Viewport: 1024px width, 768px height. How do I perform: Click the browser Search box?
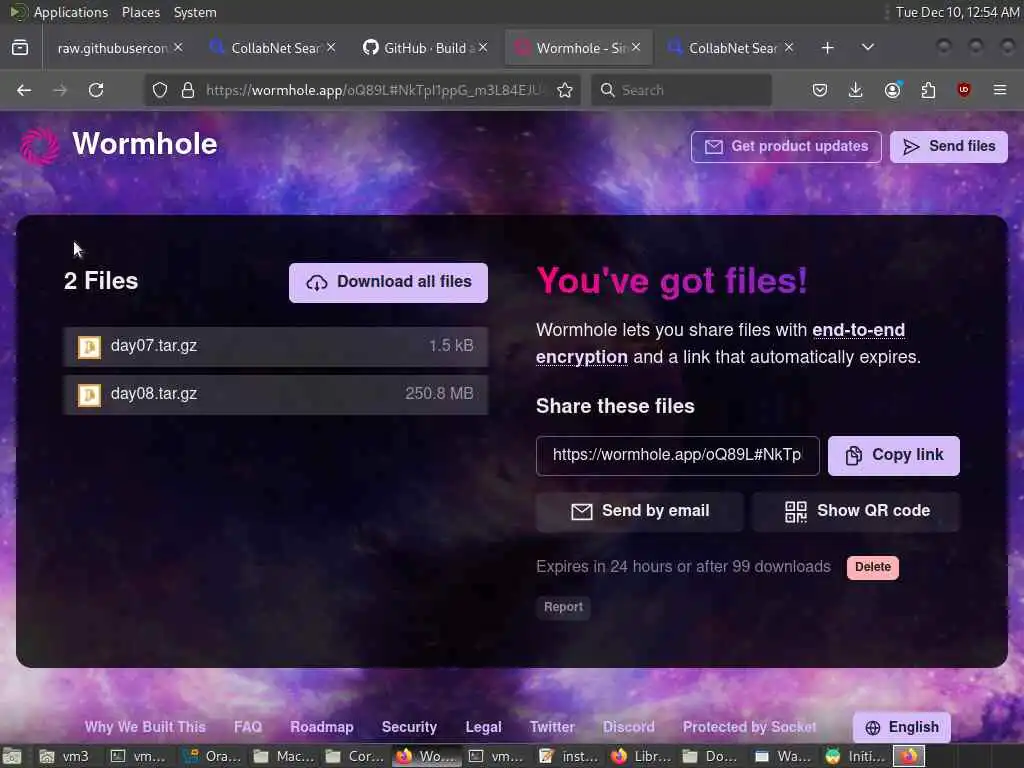[x=681, y=90]
